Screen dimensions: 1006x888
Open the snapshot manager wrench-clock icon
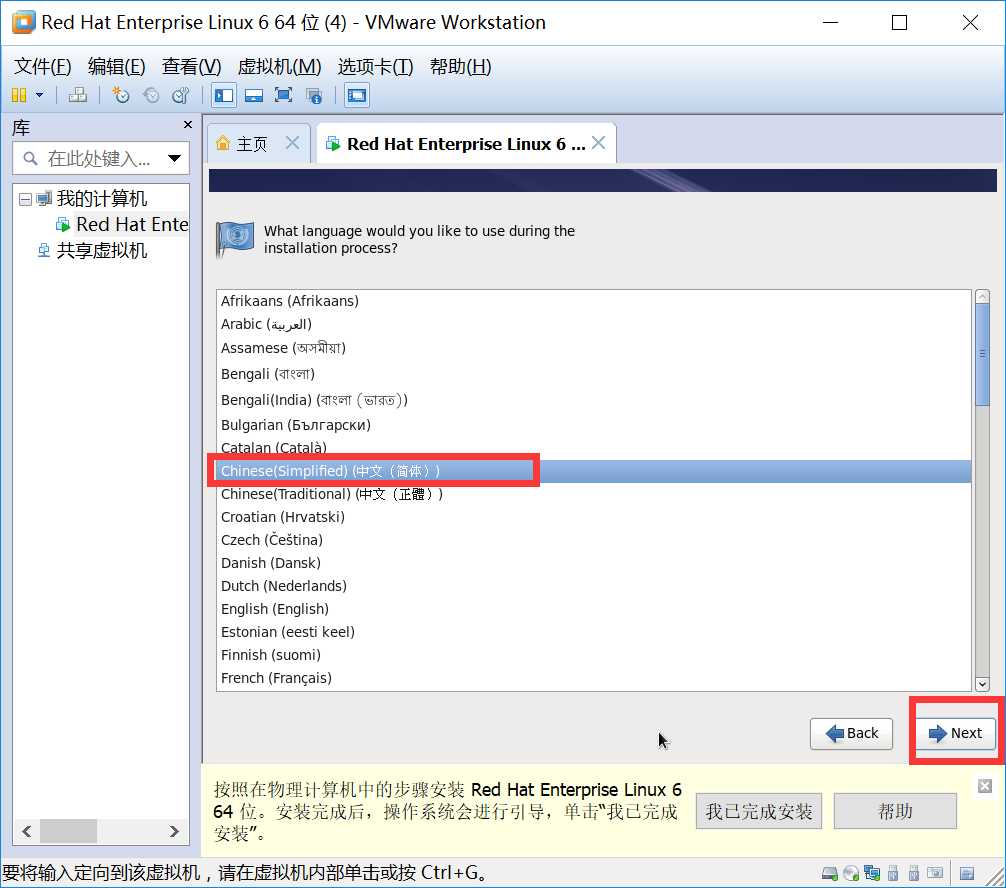click(181, 96)
